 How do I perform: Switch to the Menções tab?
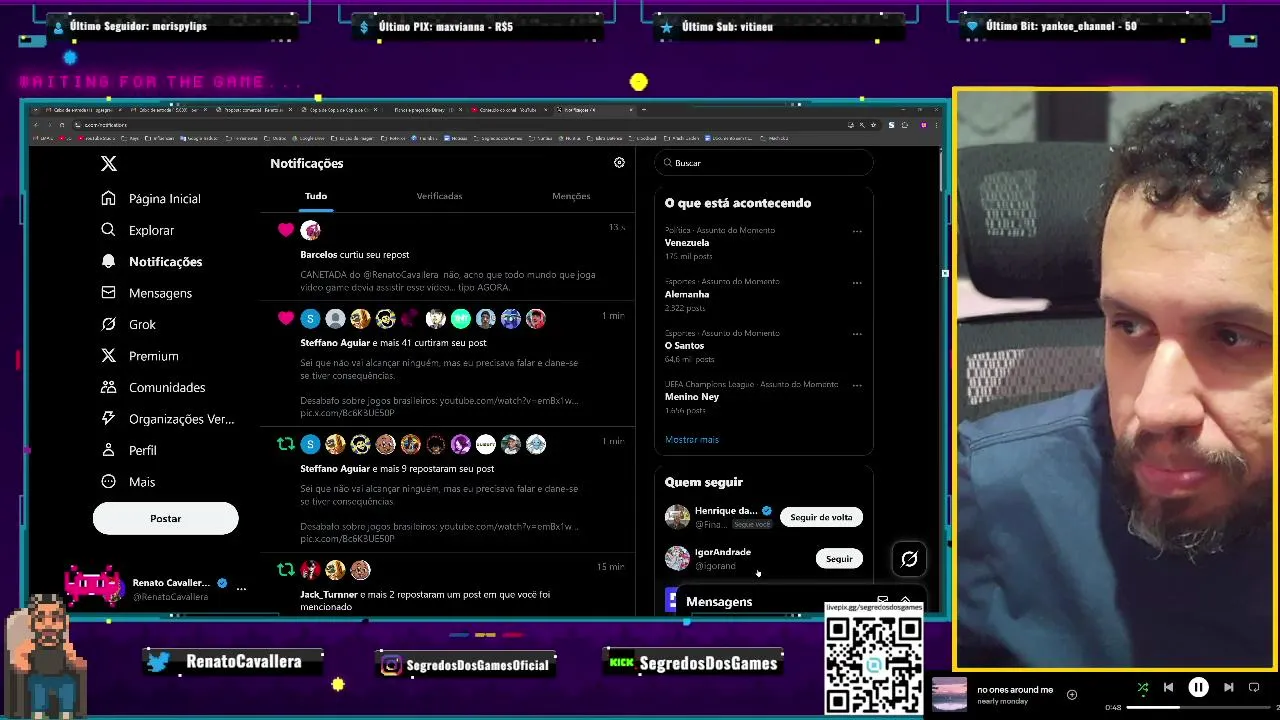tap(571, 196)
